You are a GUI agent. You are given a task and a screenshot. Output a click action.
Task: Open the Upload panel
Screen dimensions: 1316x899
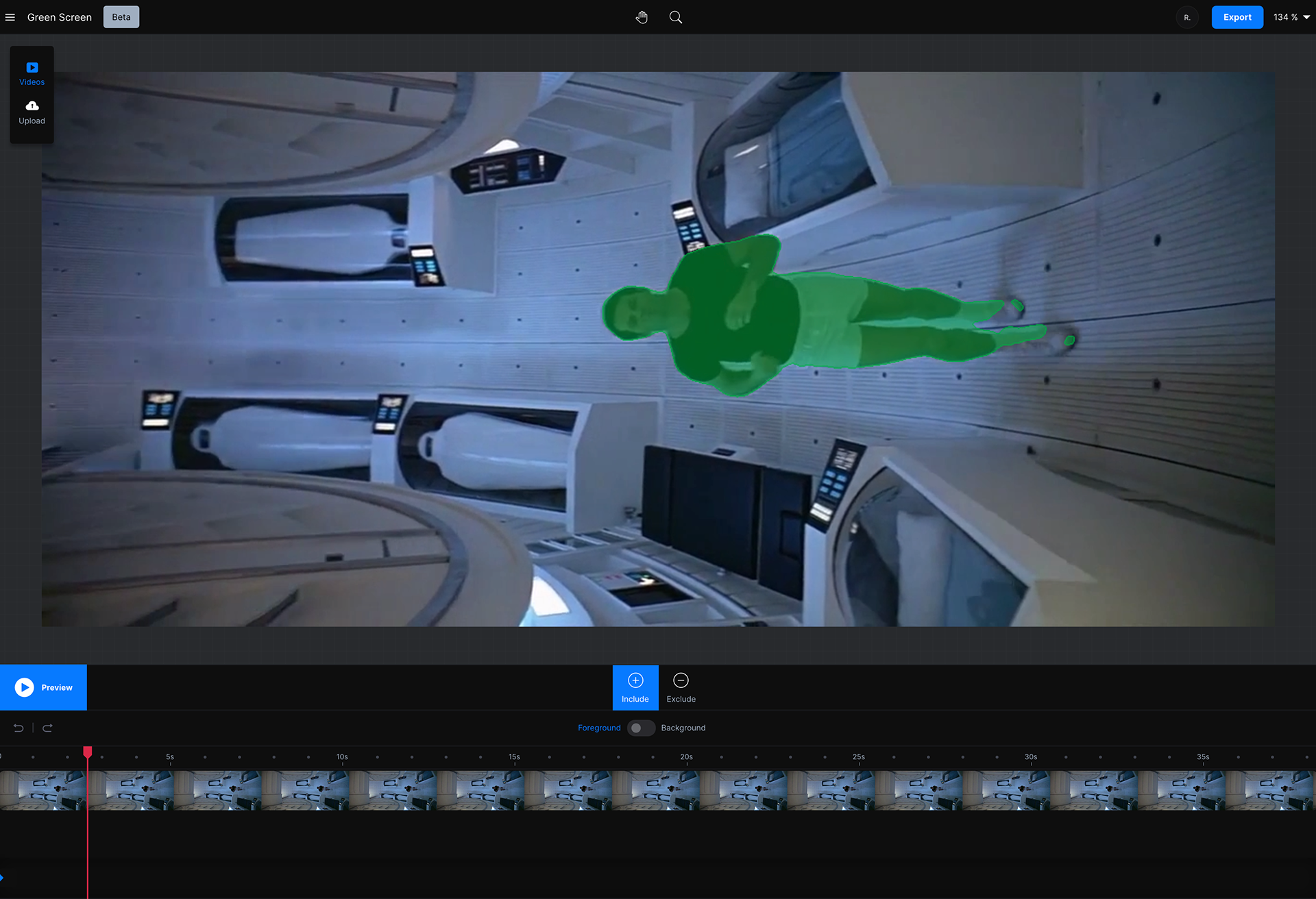point(32,113)
